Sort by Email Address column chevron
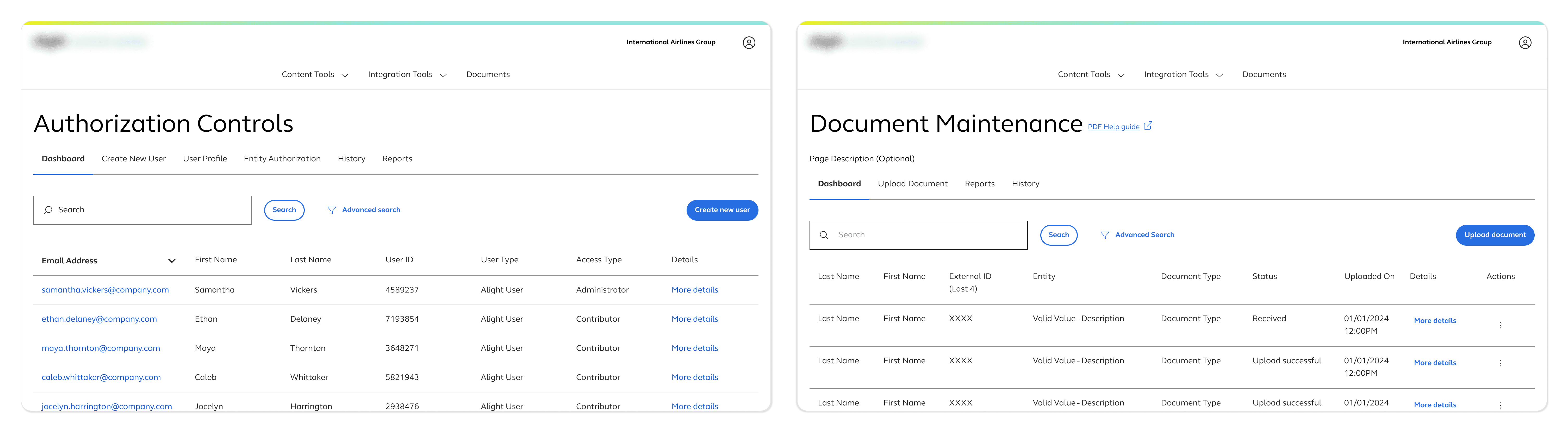This screenshot has width=1568, height=432. click(172, 261)
